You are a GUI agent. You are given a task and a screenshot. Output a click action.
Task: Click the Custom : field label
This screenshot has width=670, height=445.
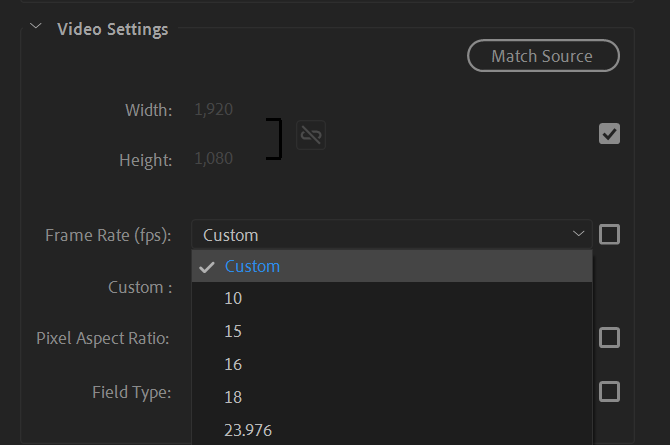(140, 287)
